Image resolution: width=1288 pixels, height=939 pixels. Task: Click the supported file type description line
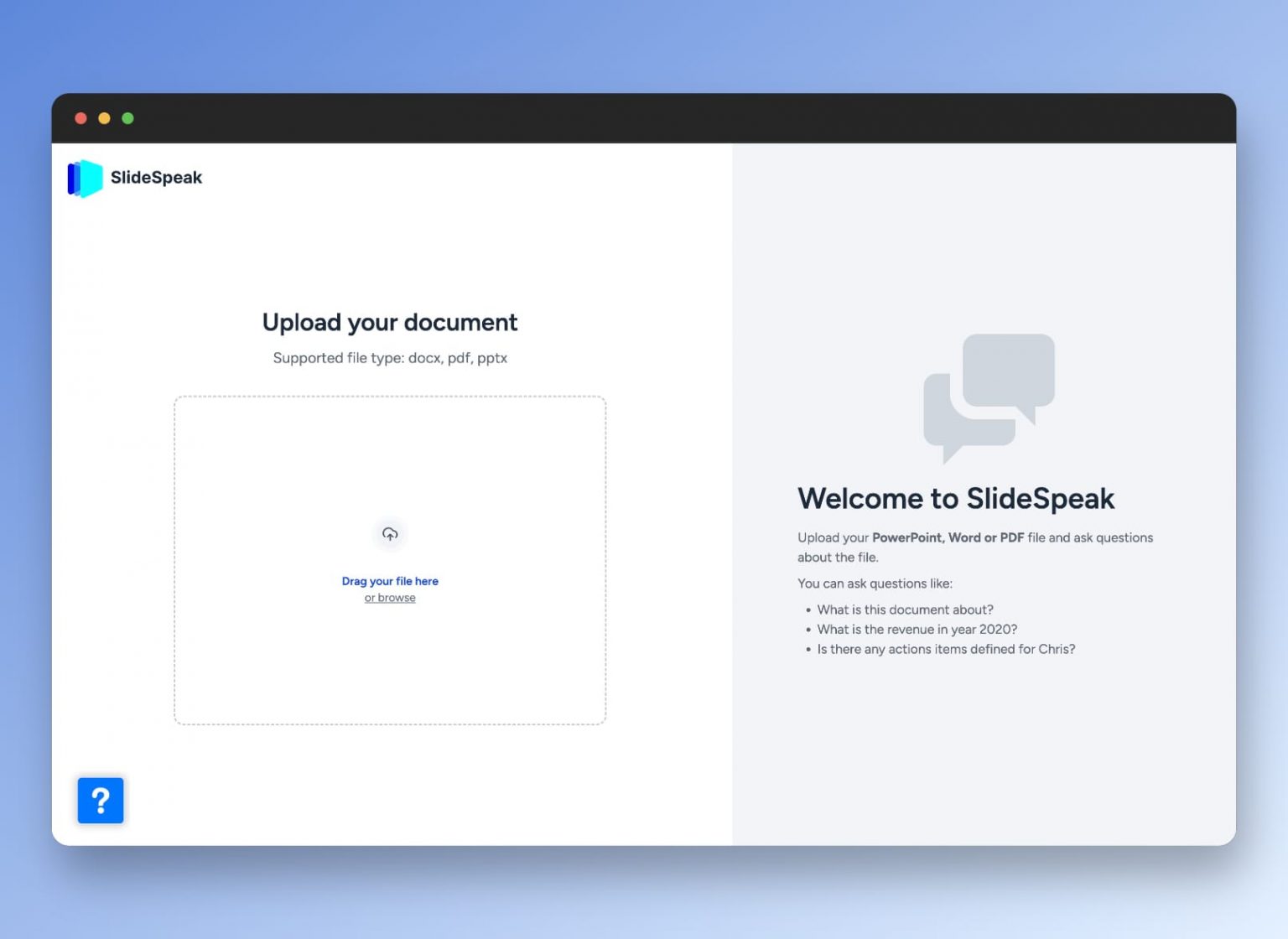click(390, 358)
